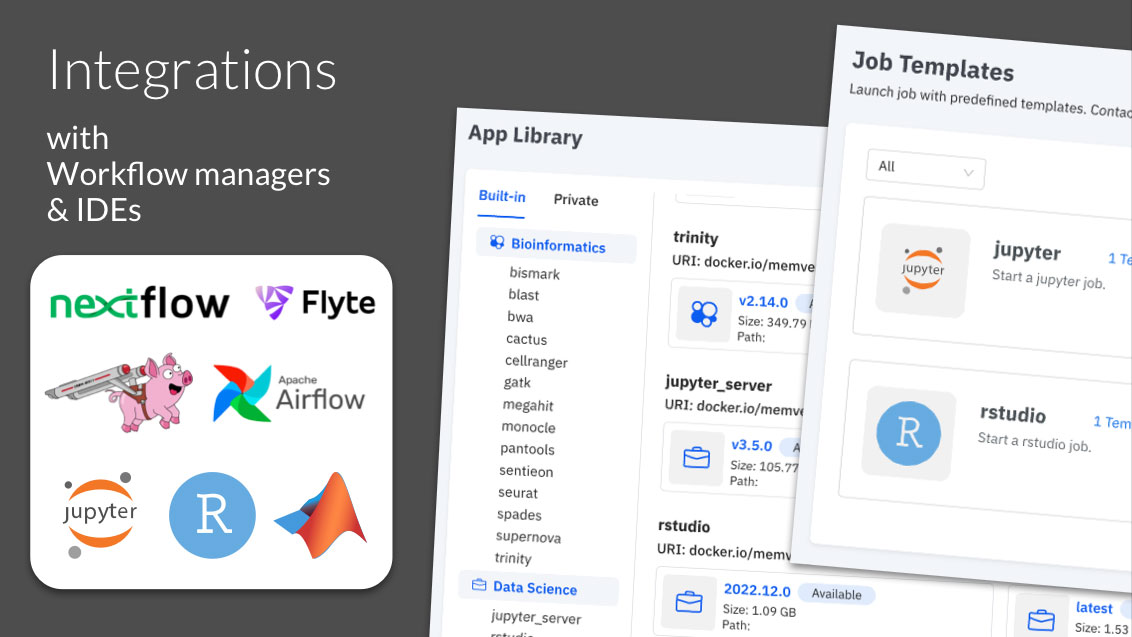This screenshot has width=1132, height=637.
Task: Select jupyter_server under Data Science
Action: pyautogui.click(x=536, y=618)
